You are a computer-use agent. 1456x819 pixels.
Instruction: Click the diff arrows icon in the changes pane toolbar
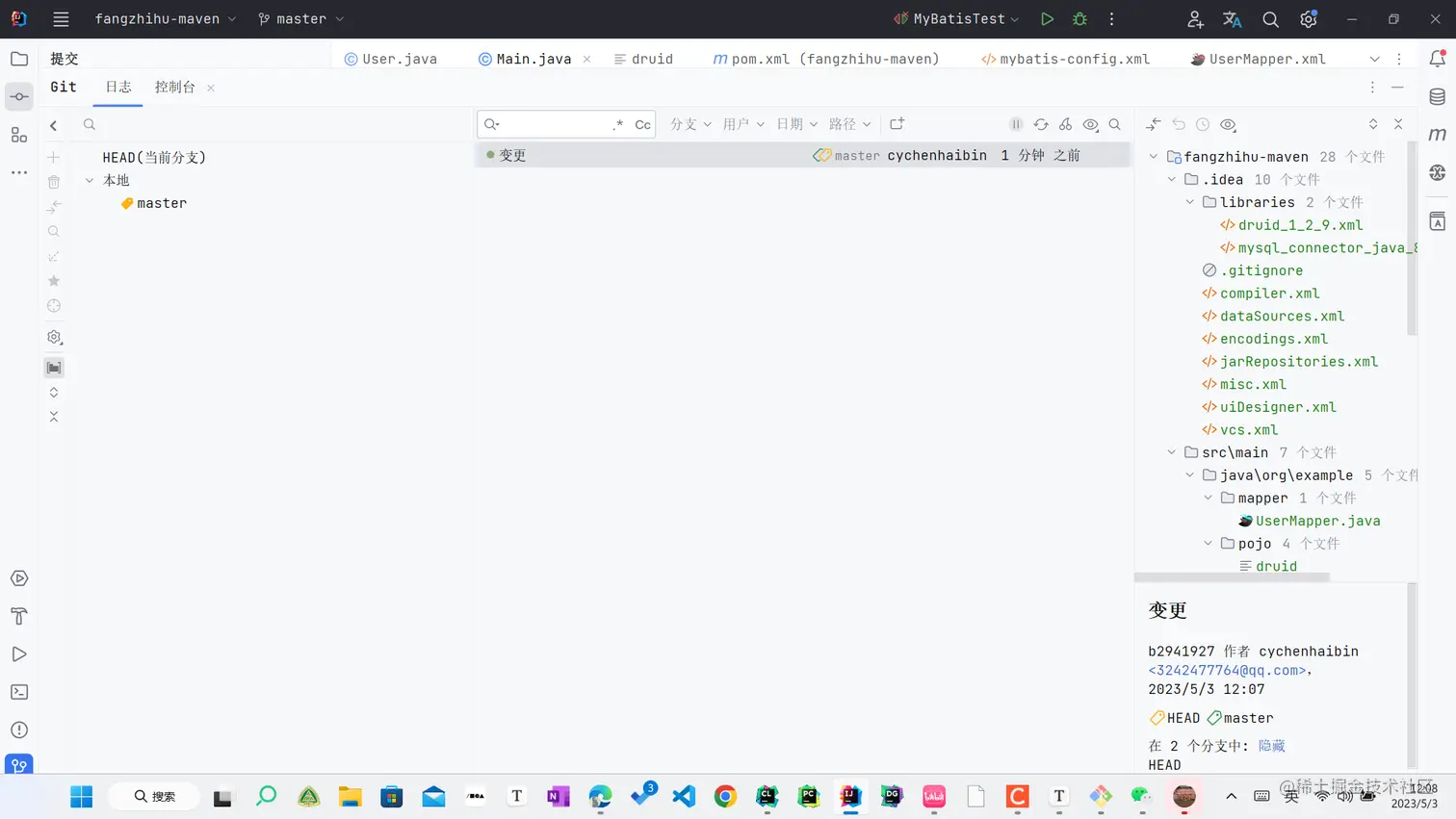1154,124
